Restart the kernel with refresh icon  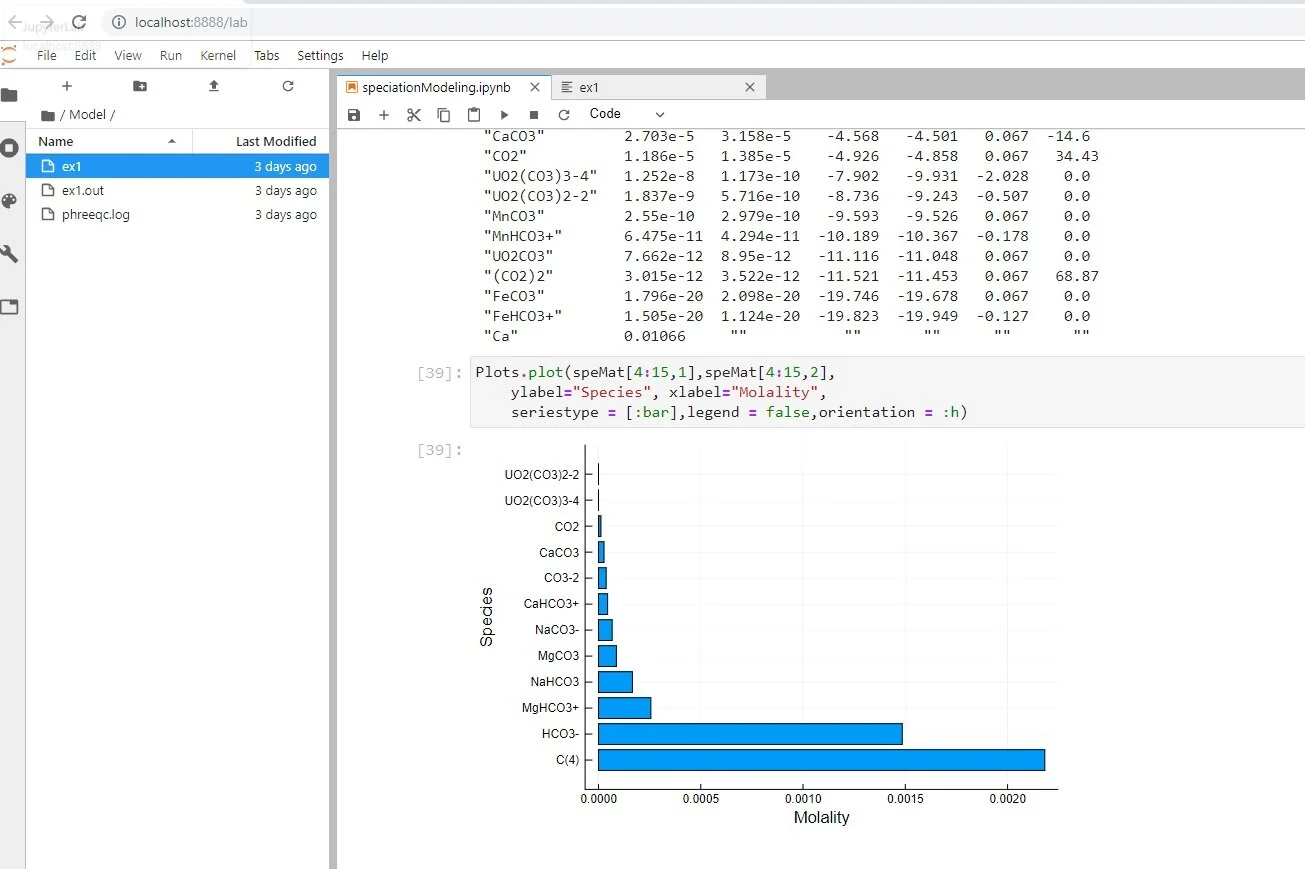563,113
